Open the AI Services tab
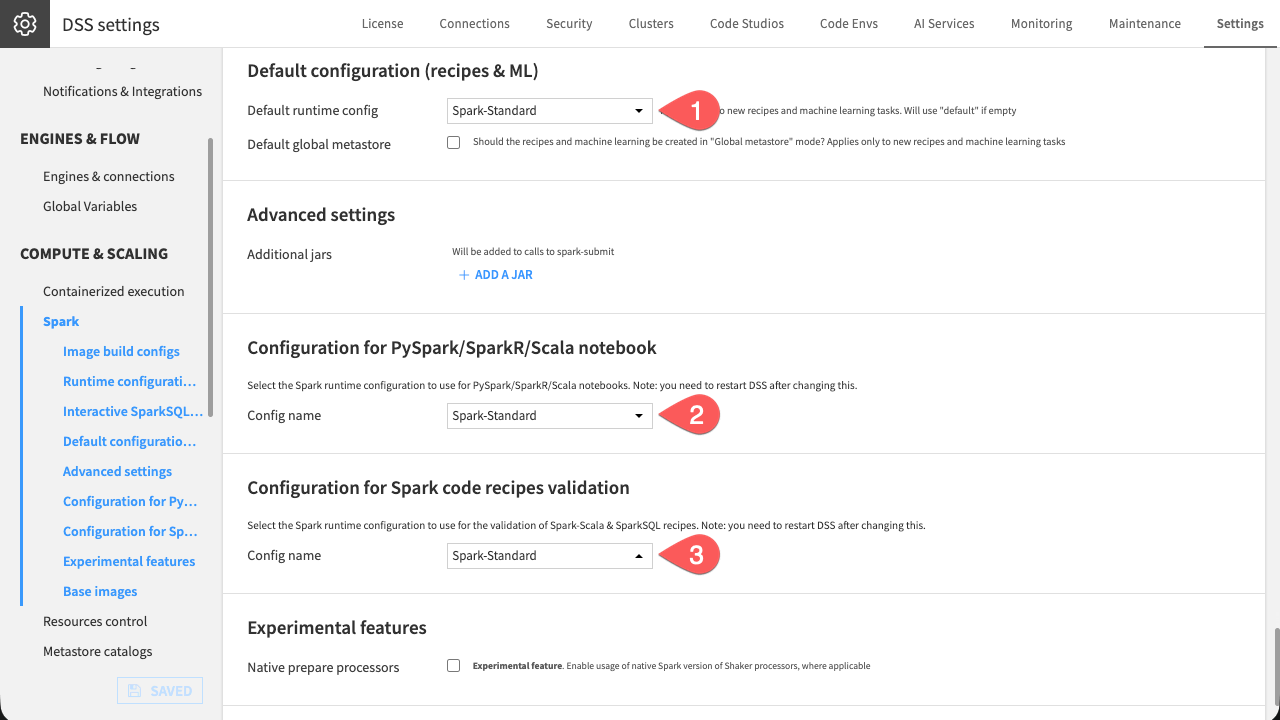This screenshot has width=1280, height=720. 944,24
